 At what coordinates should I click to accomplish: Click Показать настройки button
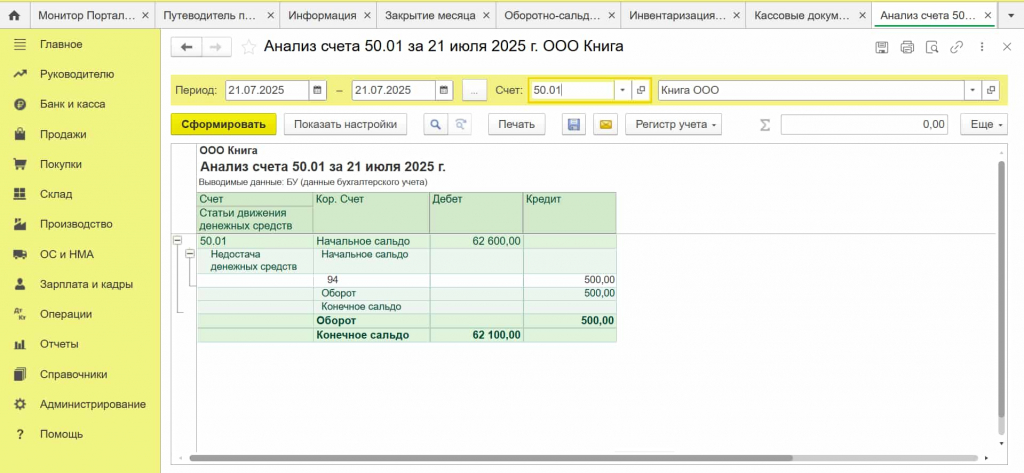[x=345, y=124]
